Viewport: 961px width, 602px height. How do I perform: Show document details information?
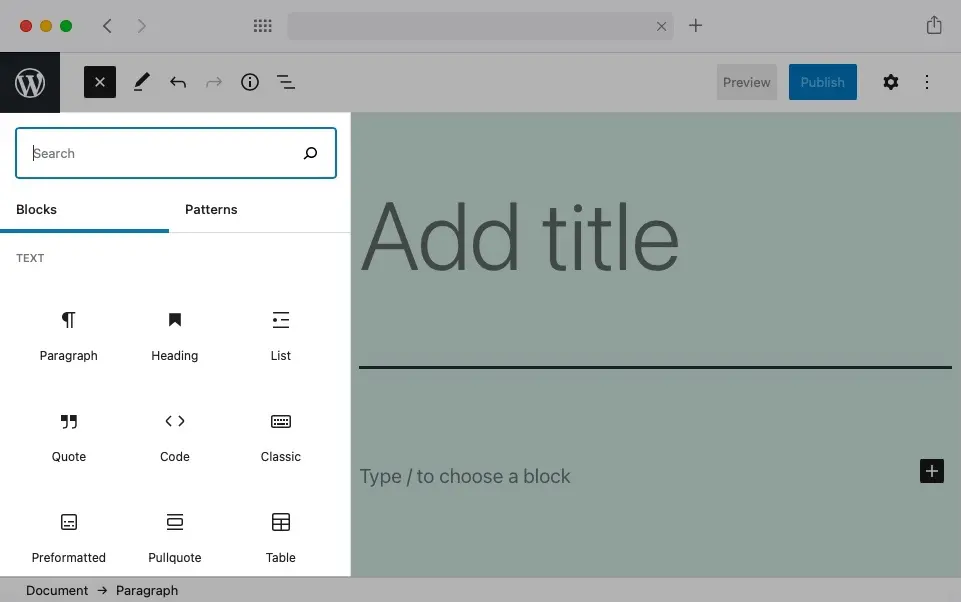pos(250,82)
